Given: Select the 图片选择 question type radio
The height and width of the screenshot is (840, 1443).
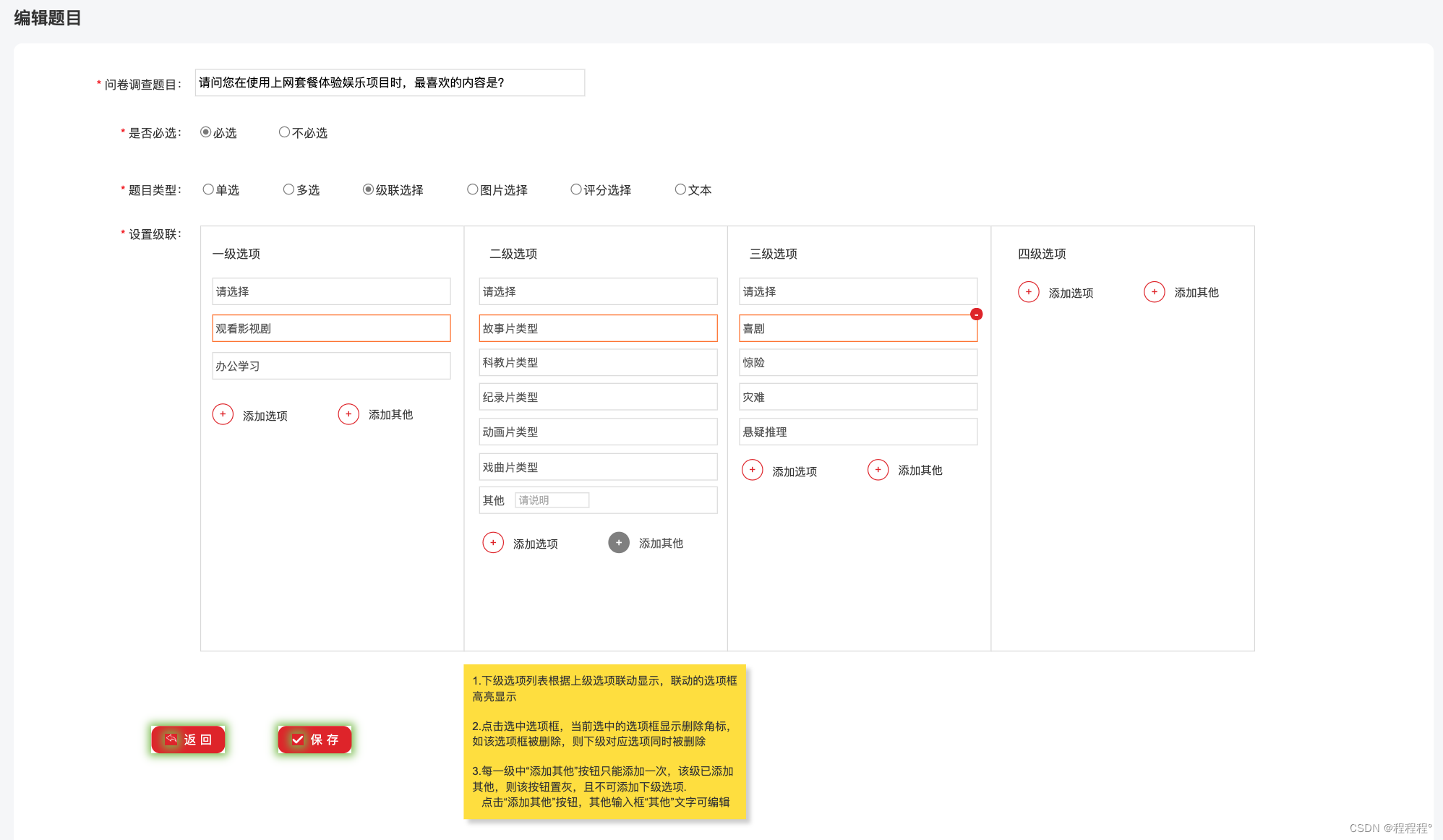Looking at the screenshot, I should pos(472,189).
